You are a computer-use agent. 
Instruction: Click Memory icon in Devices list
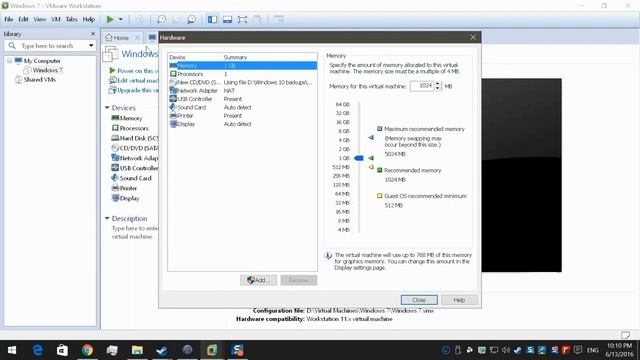coord(115,118)
